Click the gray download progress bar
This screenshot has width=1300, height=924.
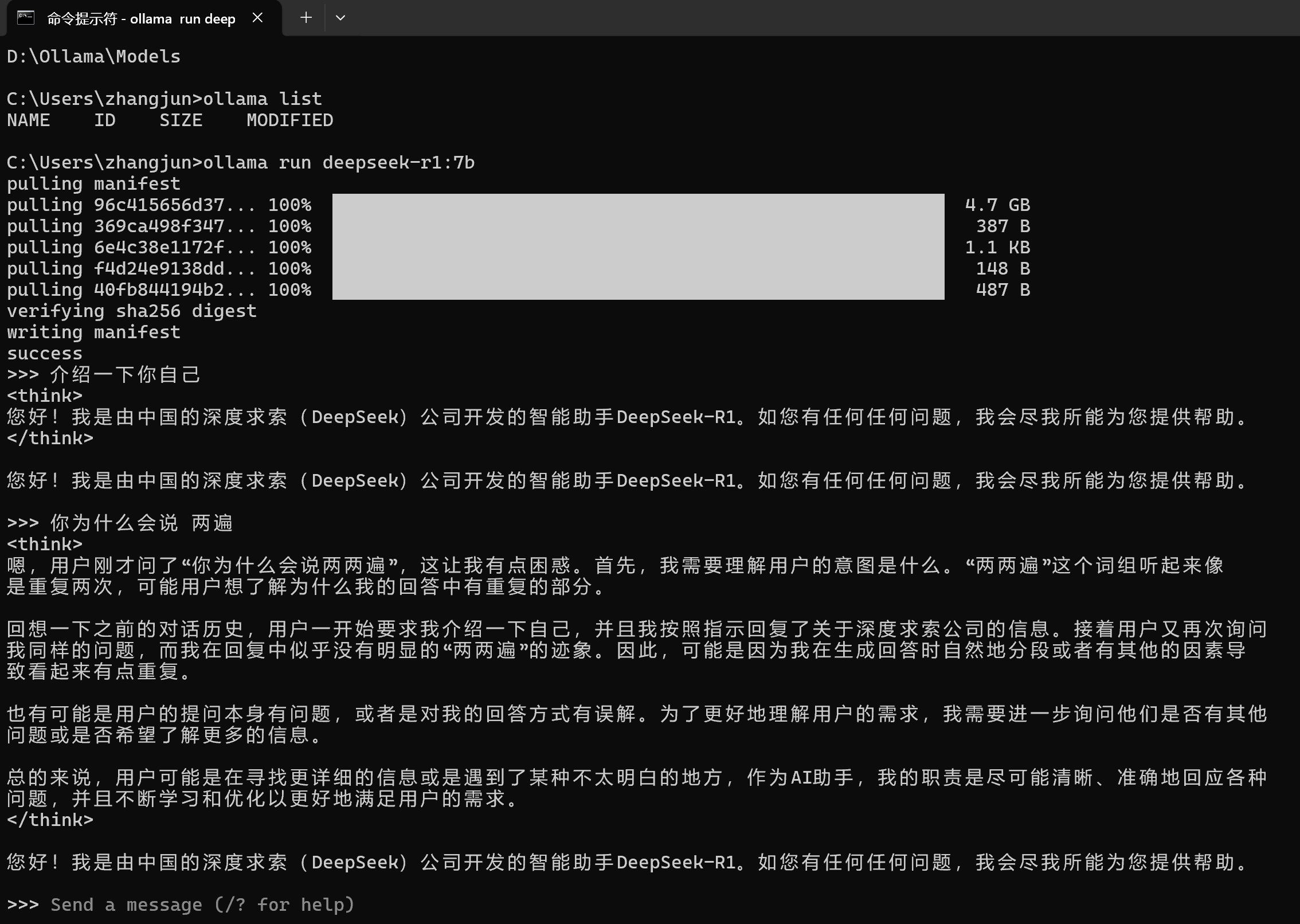[x=638, y=246]
